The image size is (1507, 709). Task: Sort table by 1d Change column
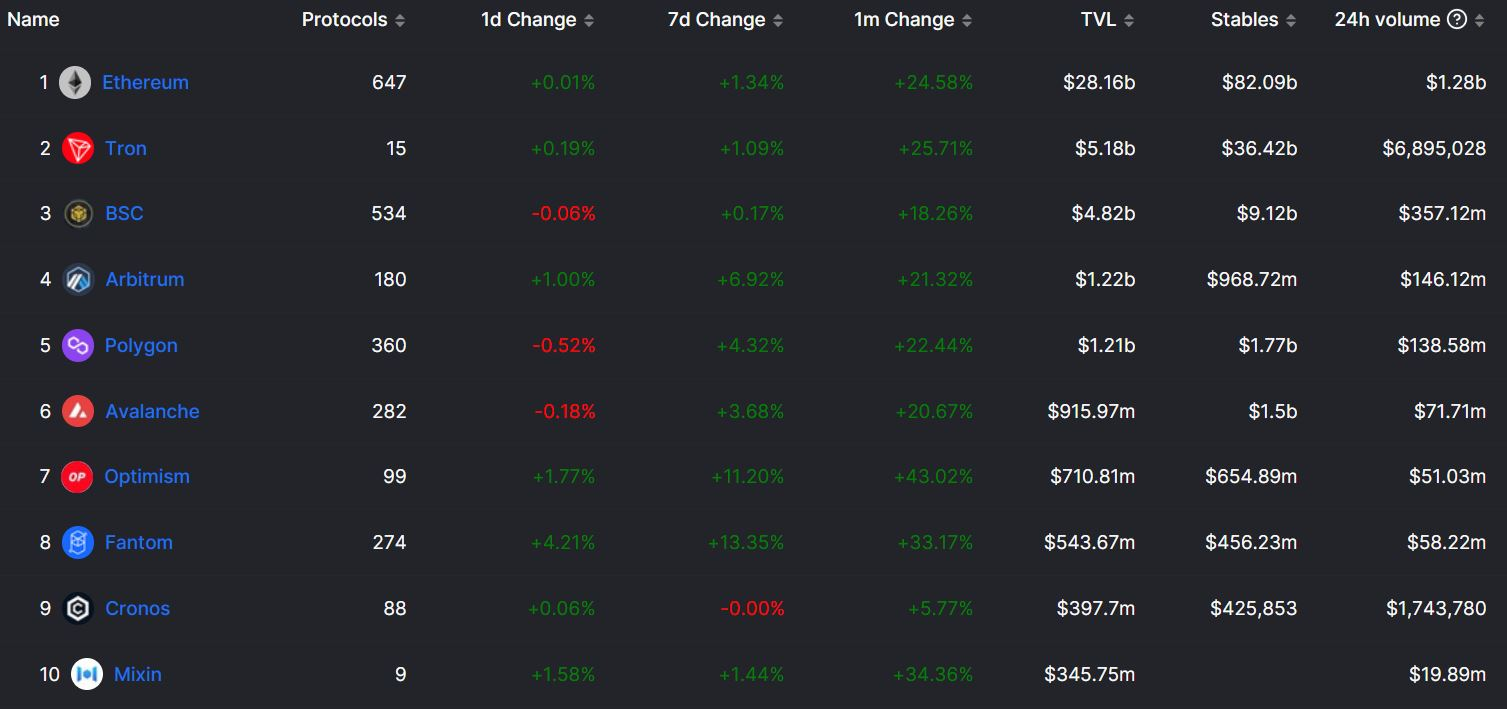click(x=589, y=21)
